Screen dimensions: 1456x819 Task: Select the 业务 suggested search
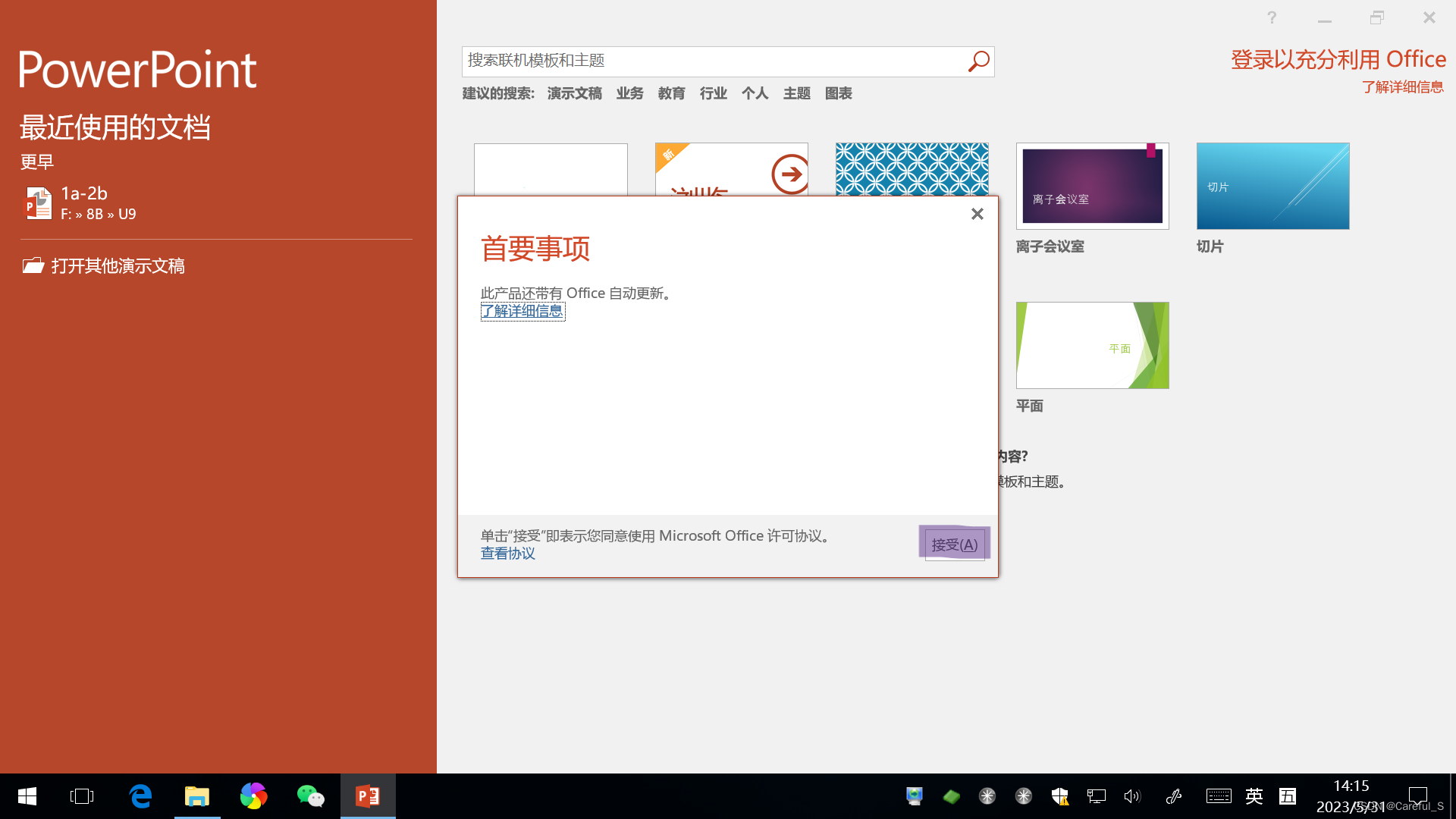click(x=629, y=93)
